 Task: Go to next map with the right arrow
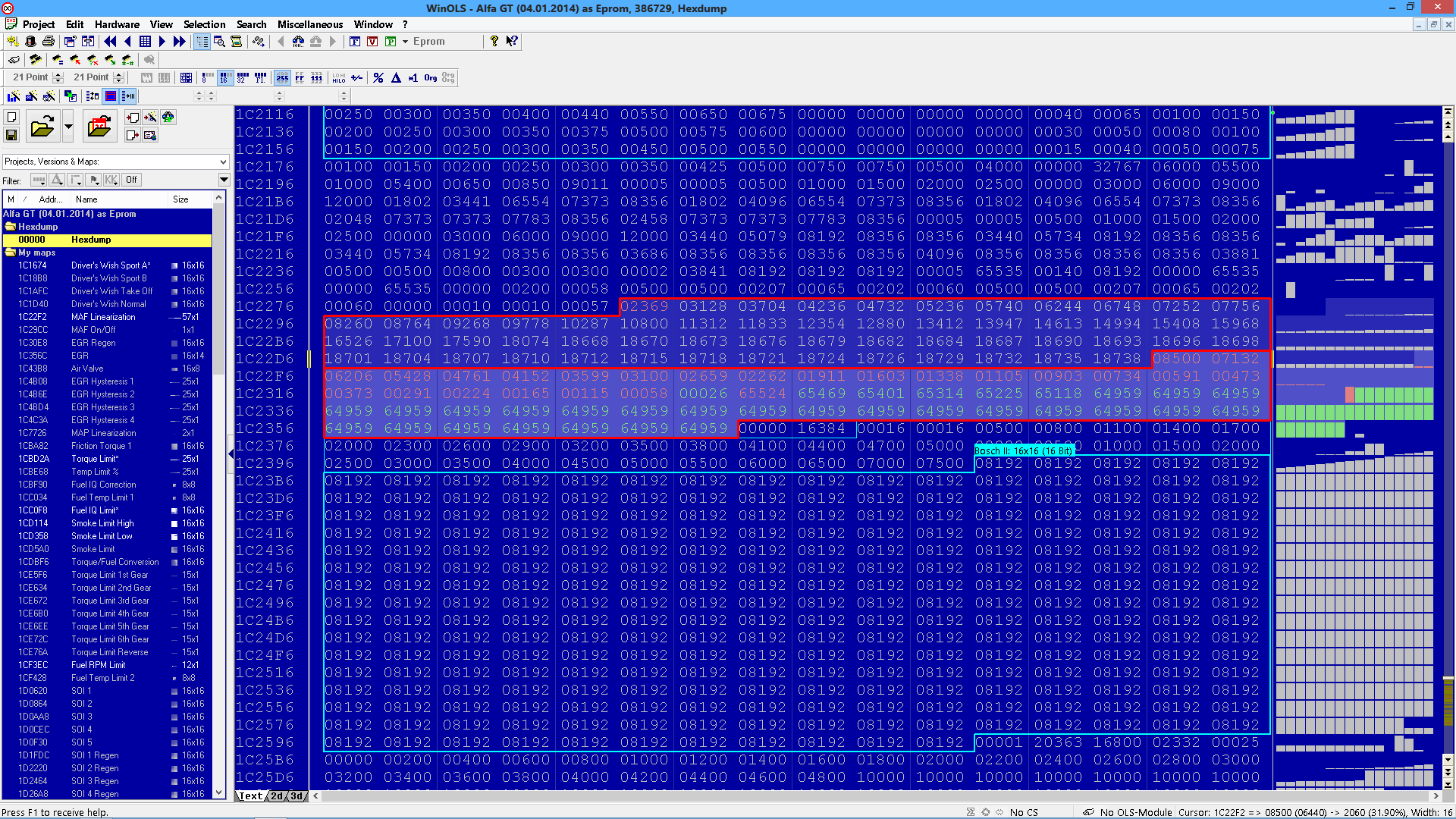coord(162,42)
